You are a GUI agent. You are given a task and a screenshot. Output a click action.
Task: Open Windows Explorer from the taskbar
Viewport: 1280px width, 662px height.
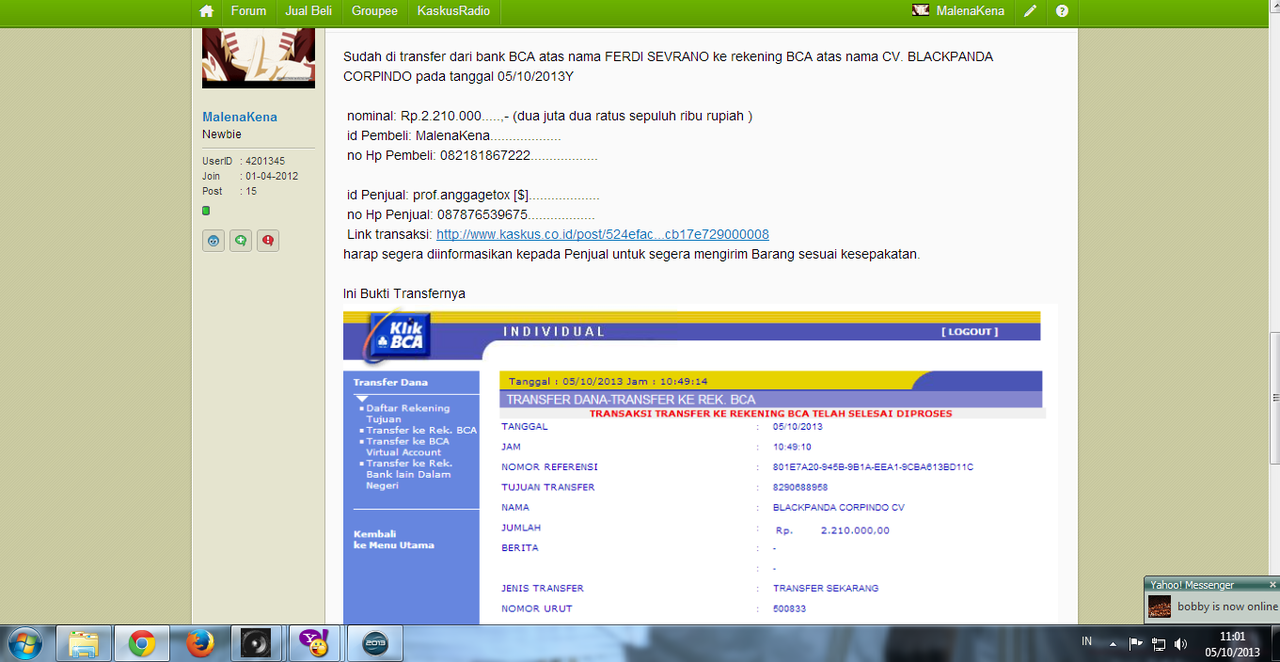click(82, 644)
